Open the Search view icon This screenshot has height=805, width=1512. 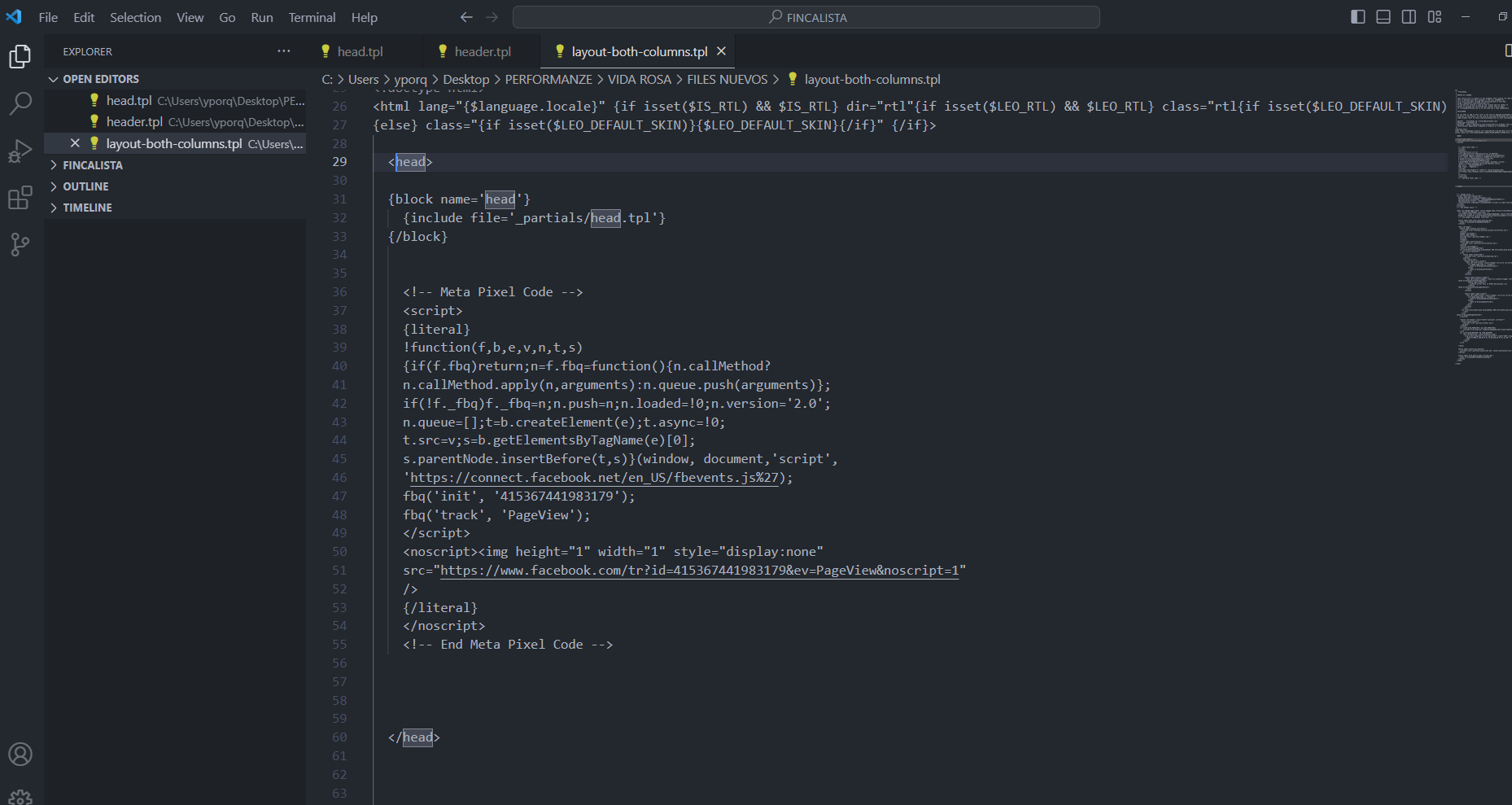[20, 103]
